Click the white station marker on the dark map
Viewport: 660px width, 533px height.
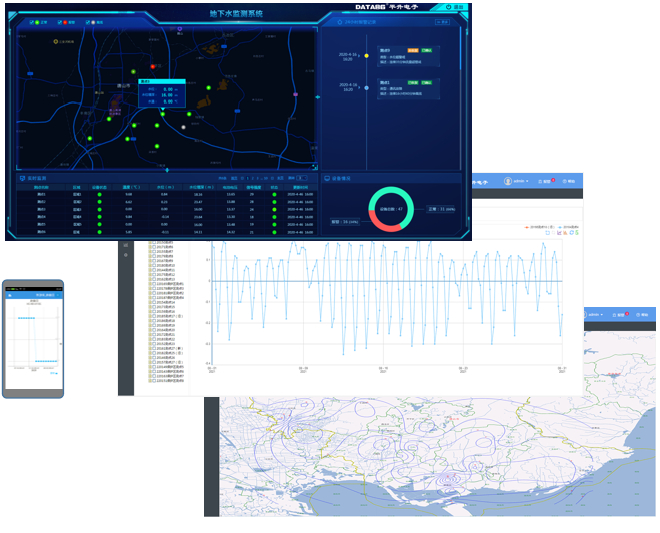click(183, 127)
